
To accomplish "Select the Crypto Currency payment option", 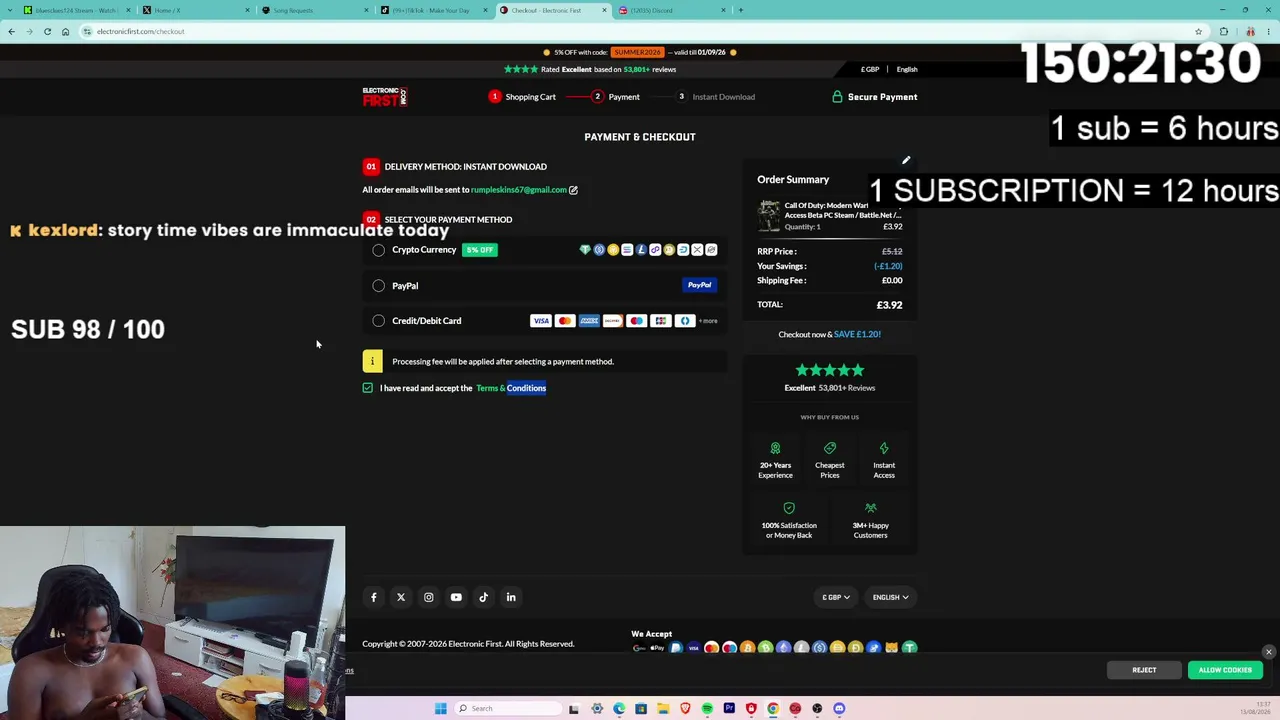I will click(379, 250).
